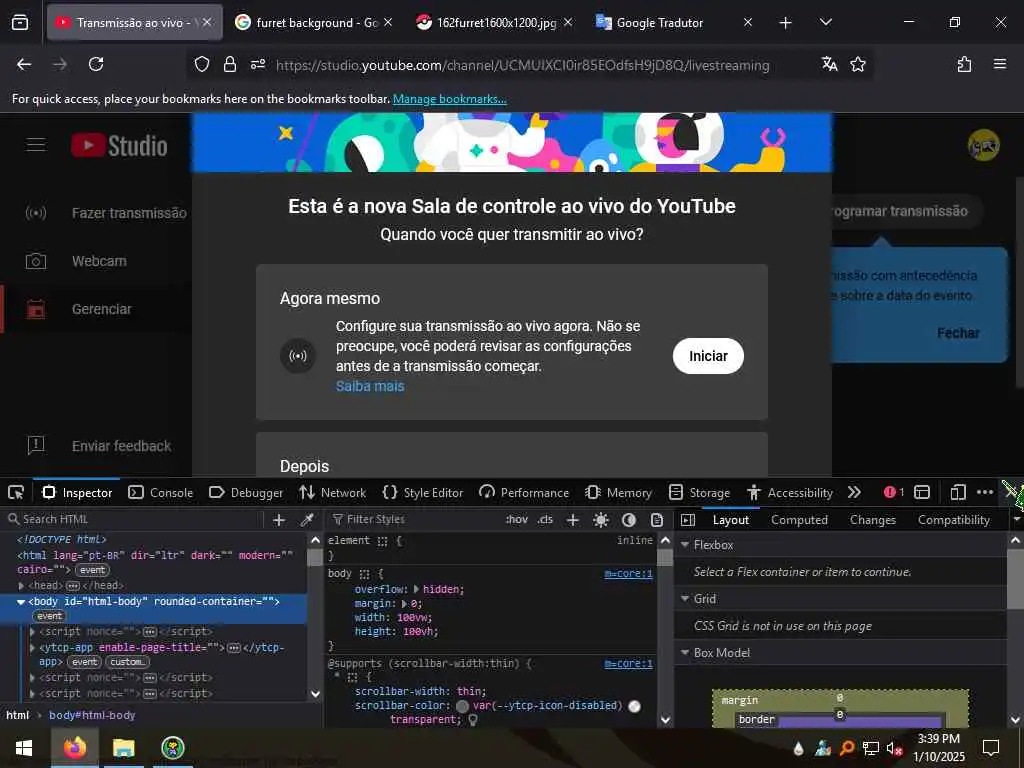Expand the head element node

point(22,586)
